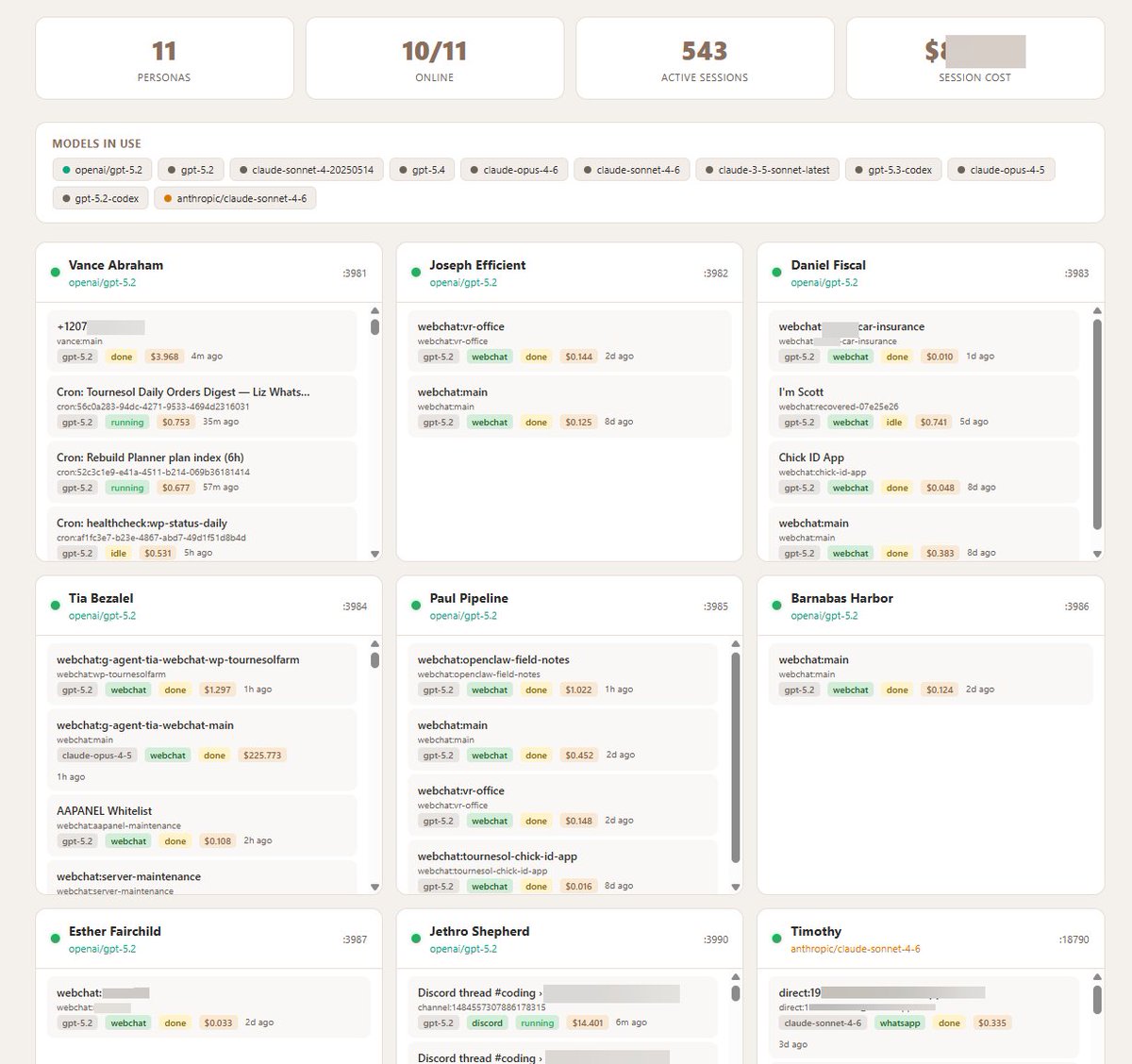The width and height of the screenshot is (1132, 1064).
Task: Click Timothy's green status dot
Action: tap(776, 939)
